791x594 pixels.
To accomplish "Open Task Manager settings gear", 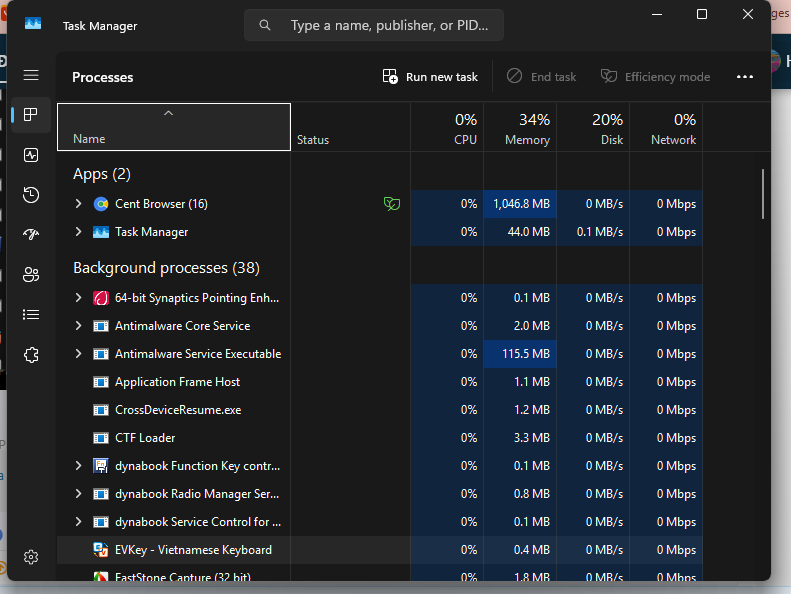I will (x=31, y=557).
